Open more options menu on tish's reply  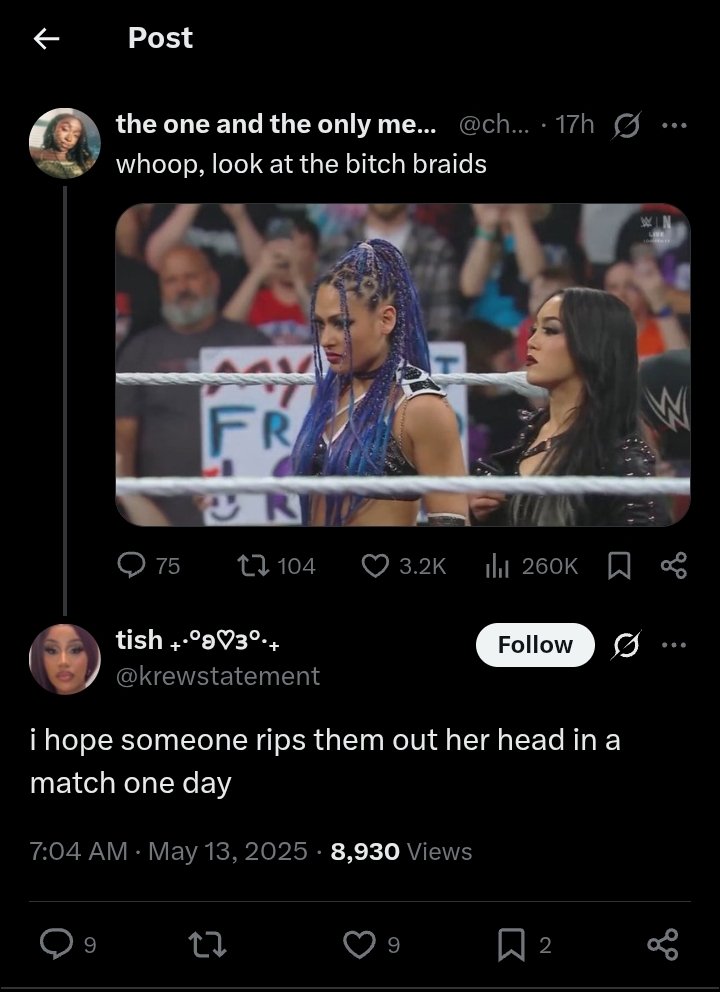pos(674,645)
